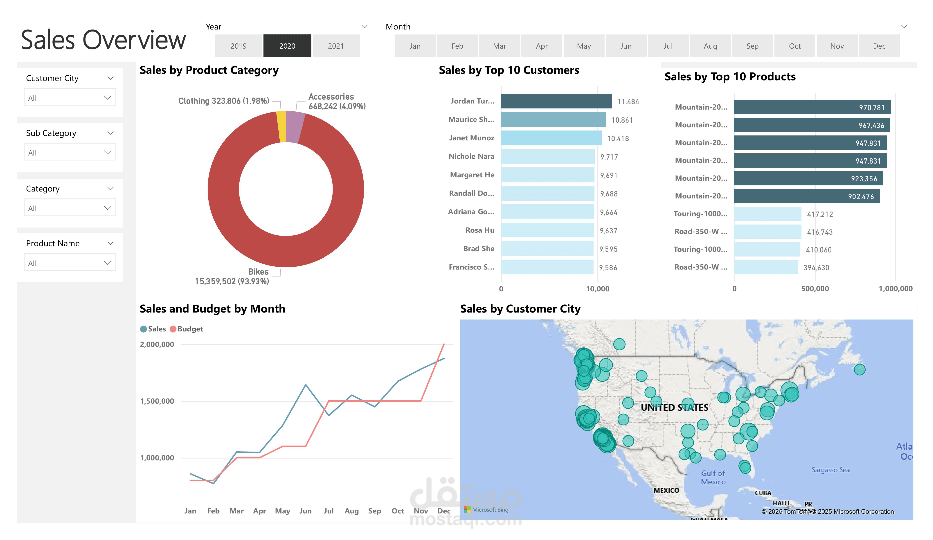
Task: Filter by Jan in Month slicer
Action: pyautogui.click(x=415, y=46)
